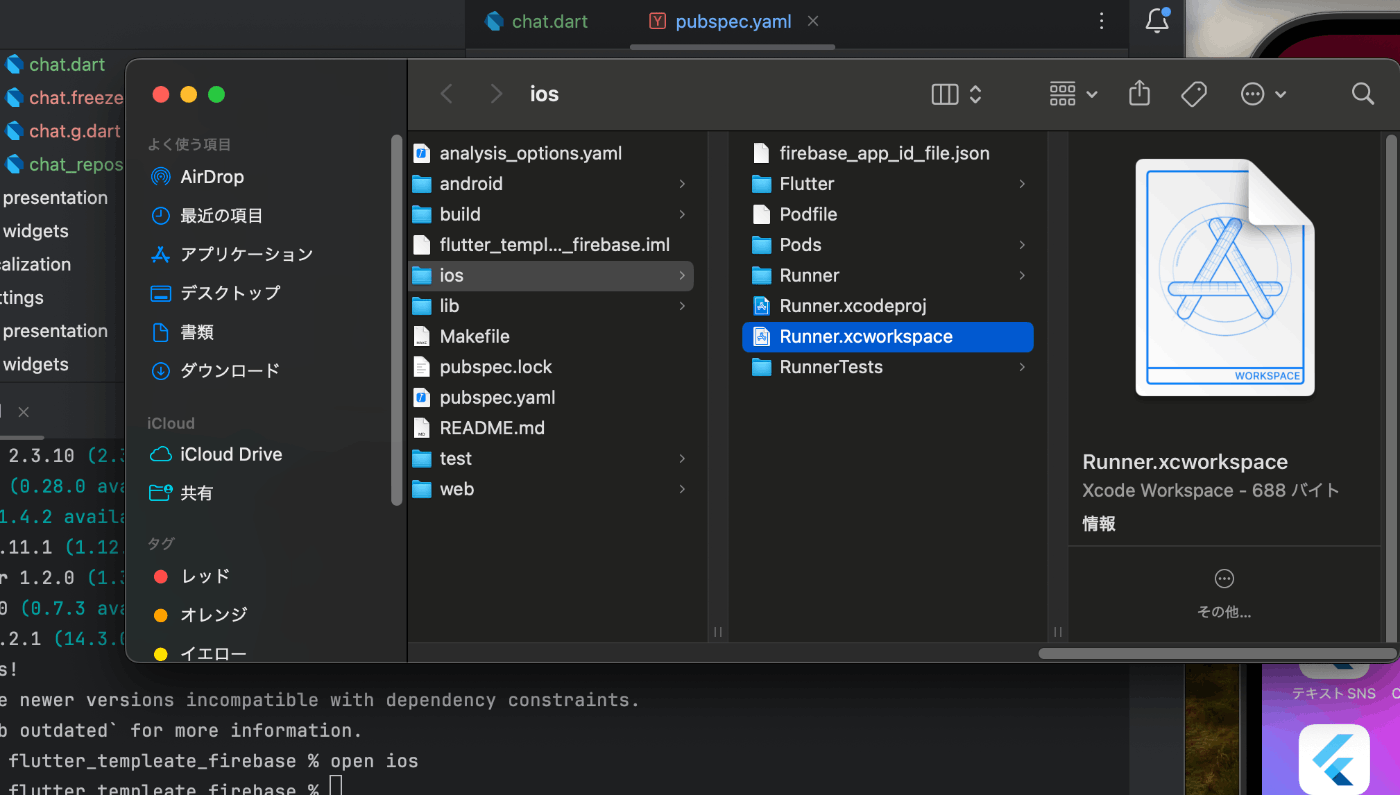Select デスクトップ in sidebar

pyautogui.click(x=215, y=293)
